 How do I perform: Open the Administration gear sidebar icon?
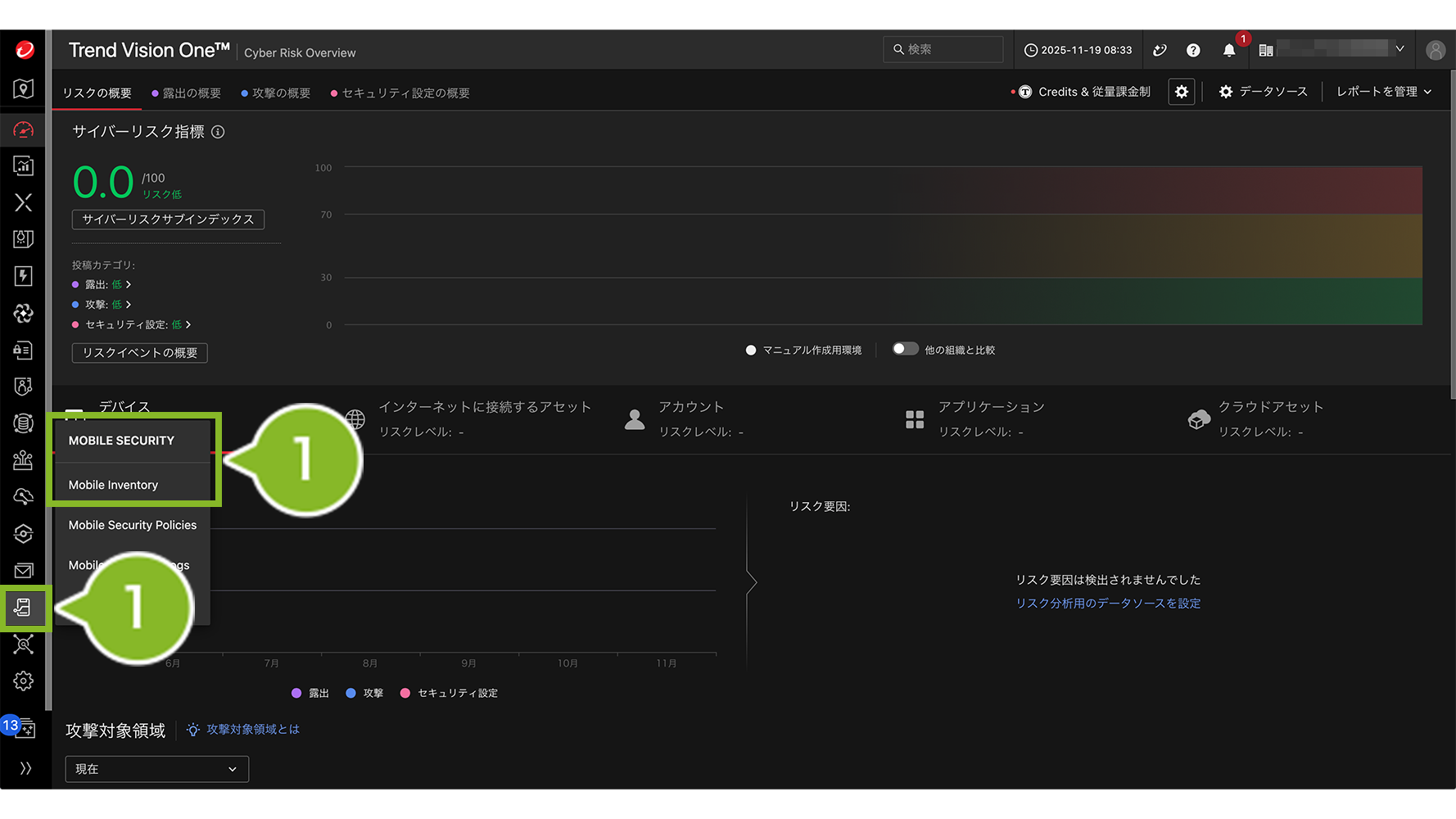24,681
